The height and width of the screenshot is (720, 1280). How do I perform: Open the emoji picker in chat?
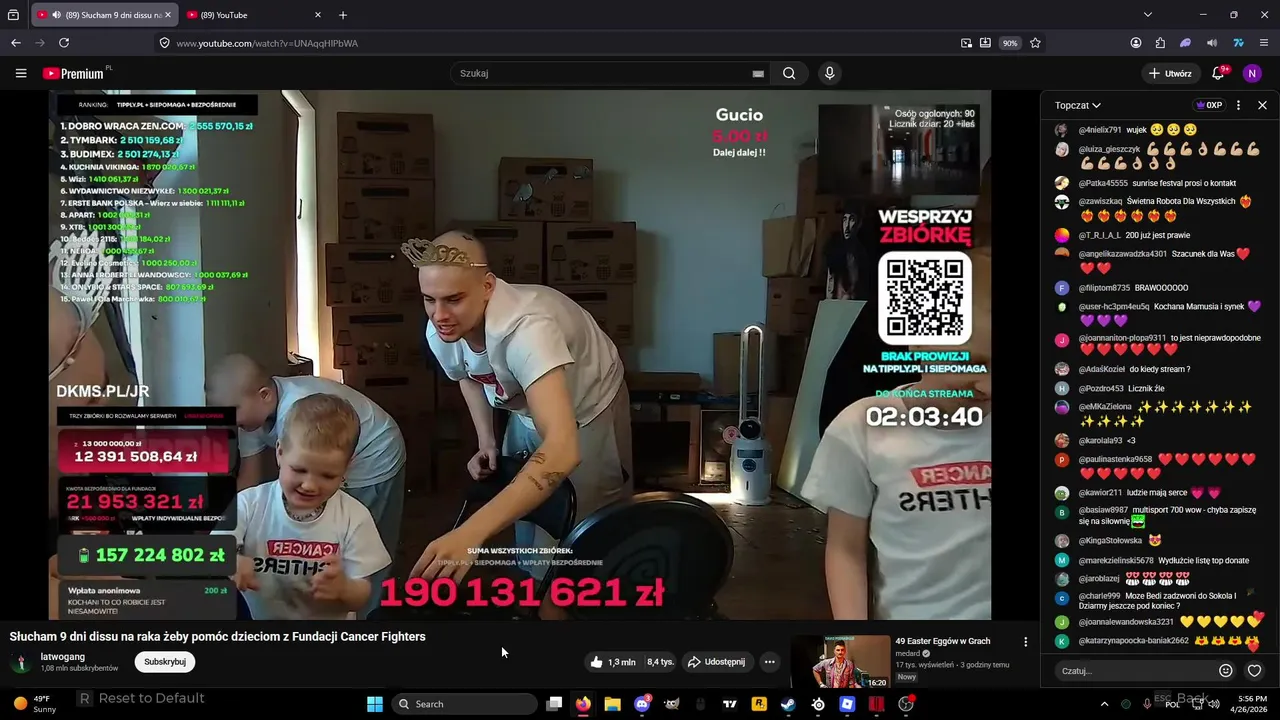(1226, 671)
